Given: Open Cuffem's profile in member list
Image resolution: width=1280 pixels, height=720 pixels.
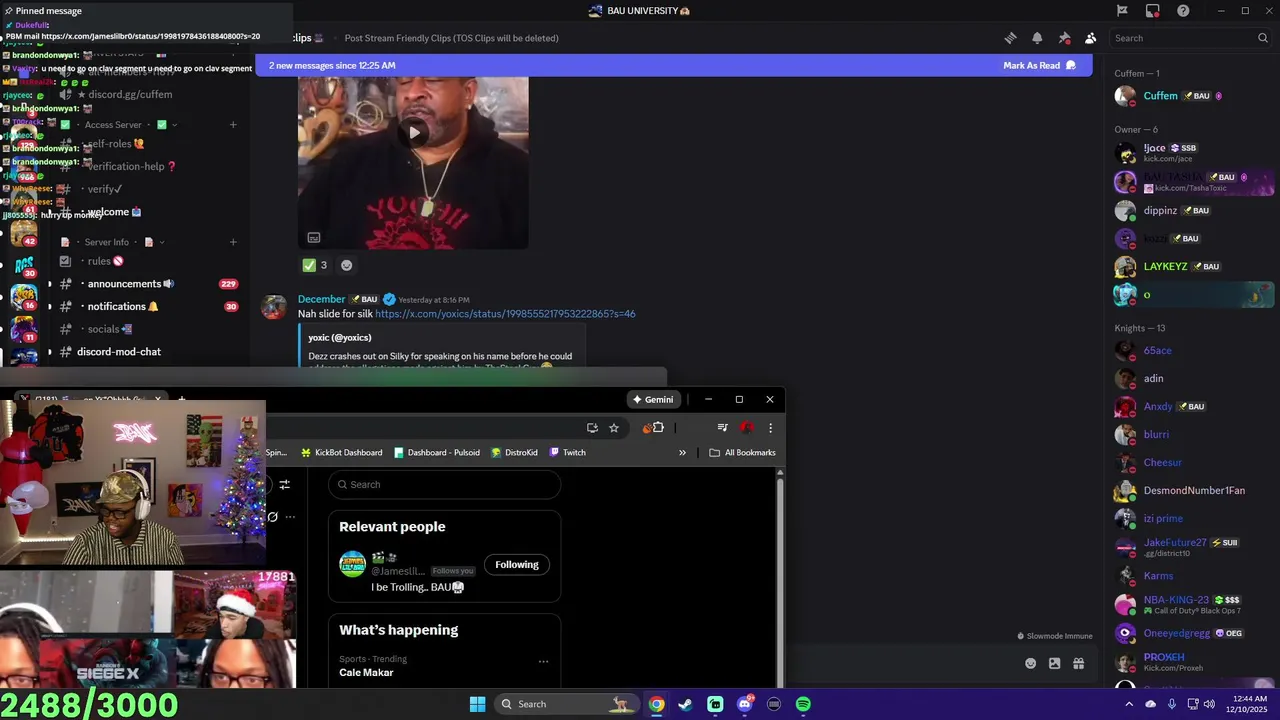Looking at the screenshot, I should coord(1193,96).
